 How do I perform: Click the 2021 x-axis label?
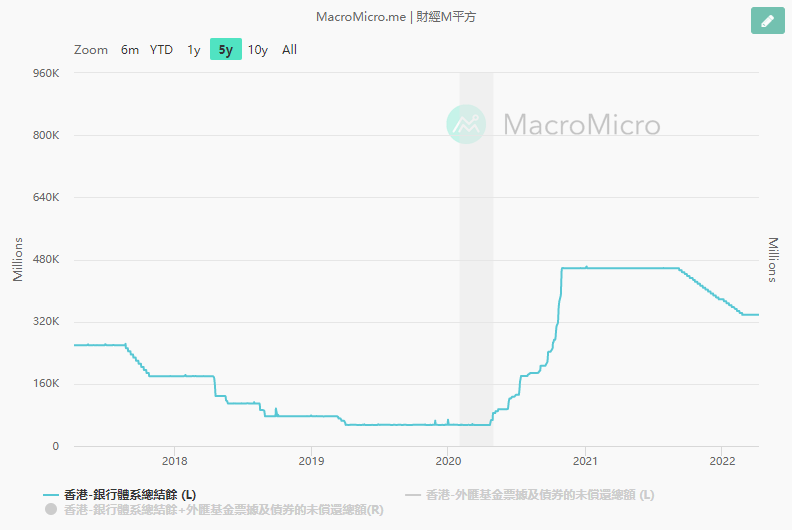click(585, 461)
